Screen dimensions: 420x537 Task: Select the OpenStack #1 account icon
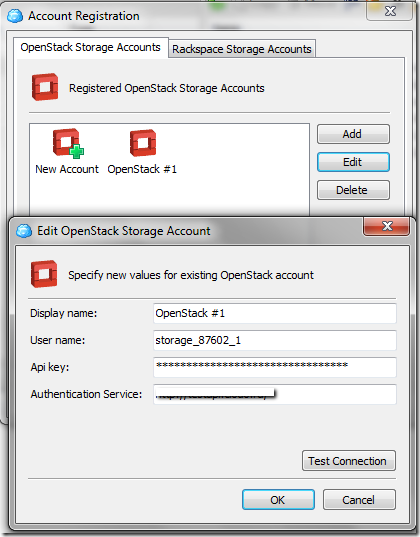point(143,143)
